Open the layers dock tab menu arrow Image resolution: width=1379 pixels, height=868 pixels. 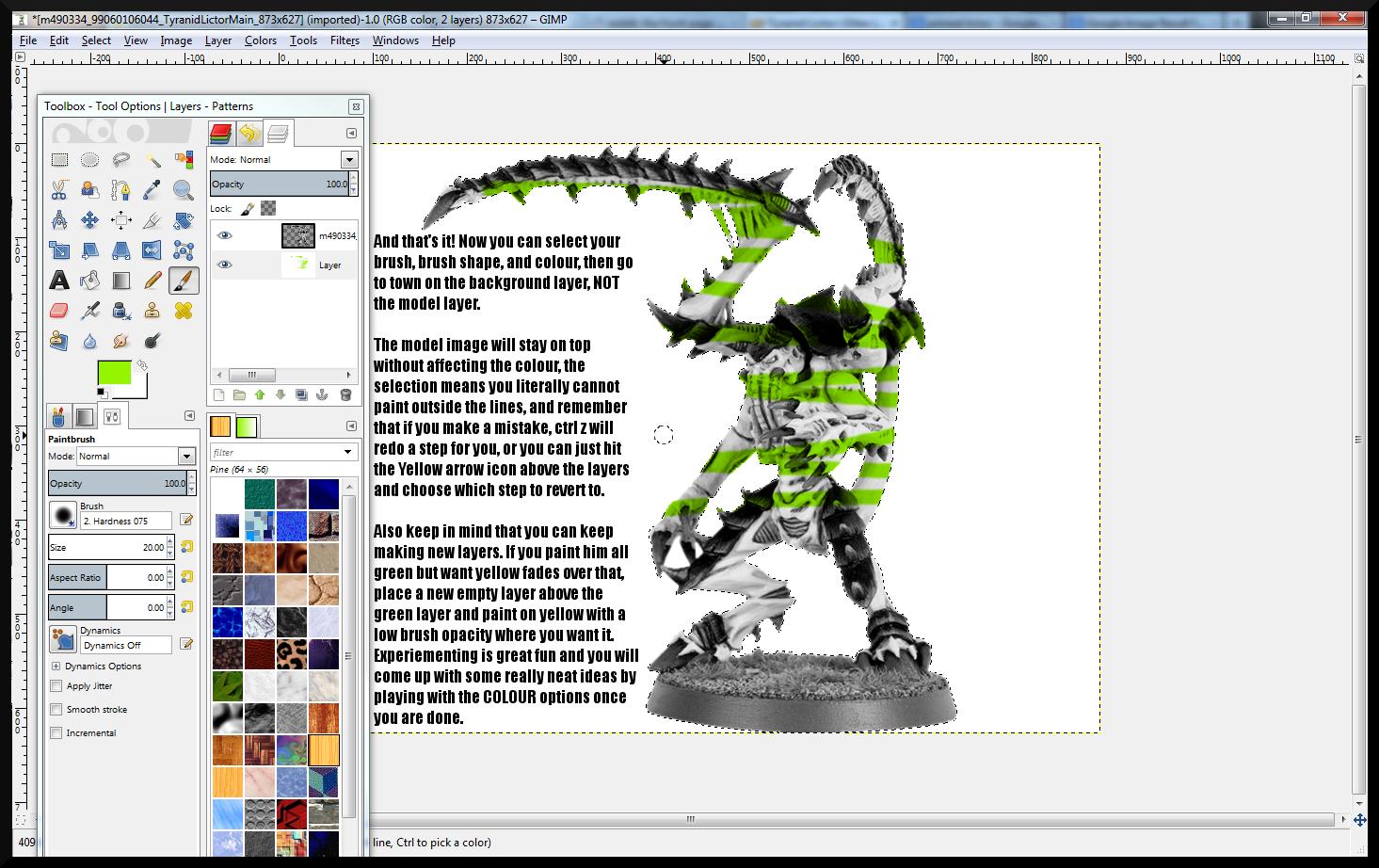coord(351,133)
